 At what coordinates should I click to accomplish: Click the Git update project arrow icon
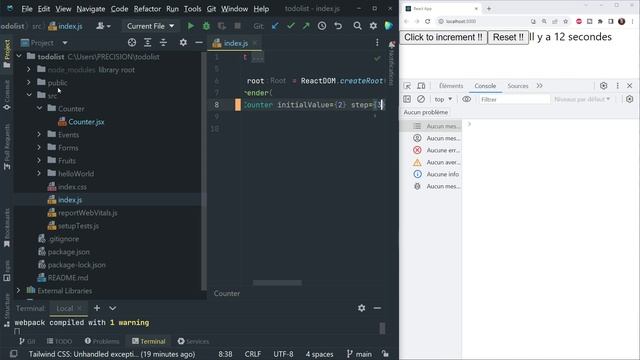coord(275,26)
